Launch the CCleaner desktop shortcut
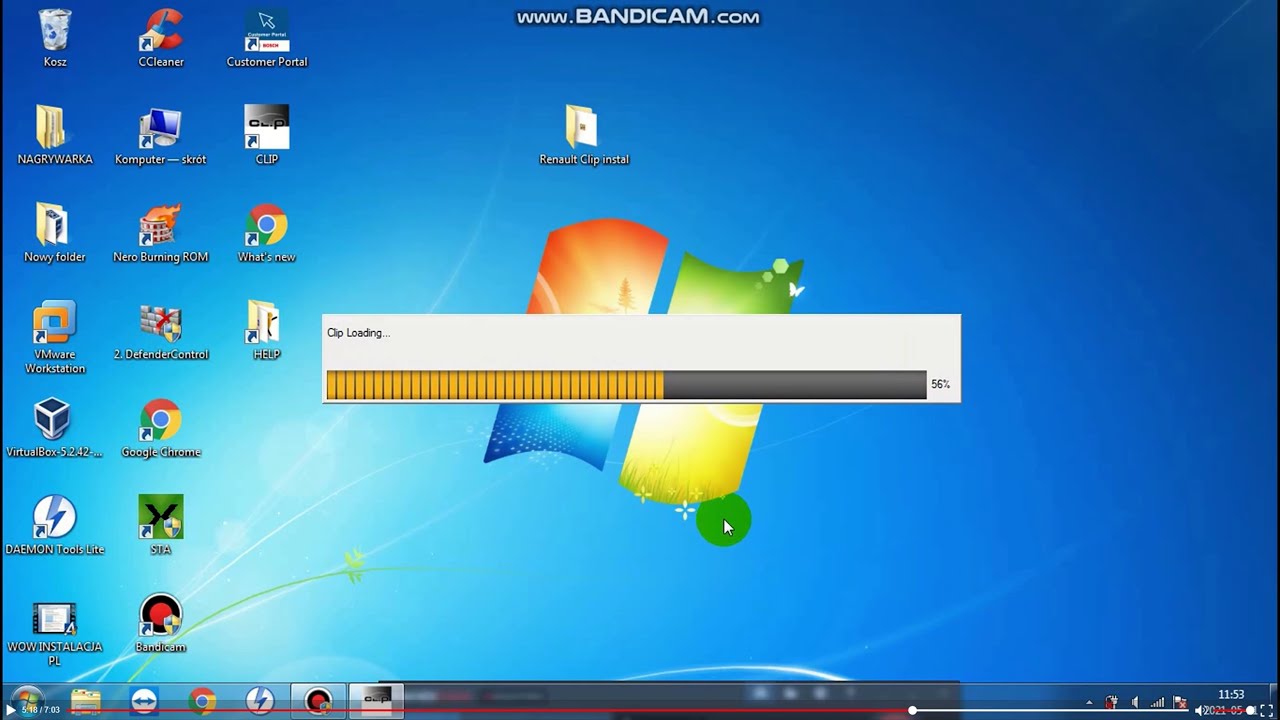Viewport: 1280px width, 720px height. pos(161,38)
